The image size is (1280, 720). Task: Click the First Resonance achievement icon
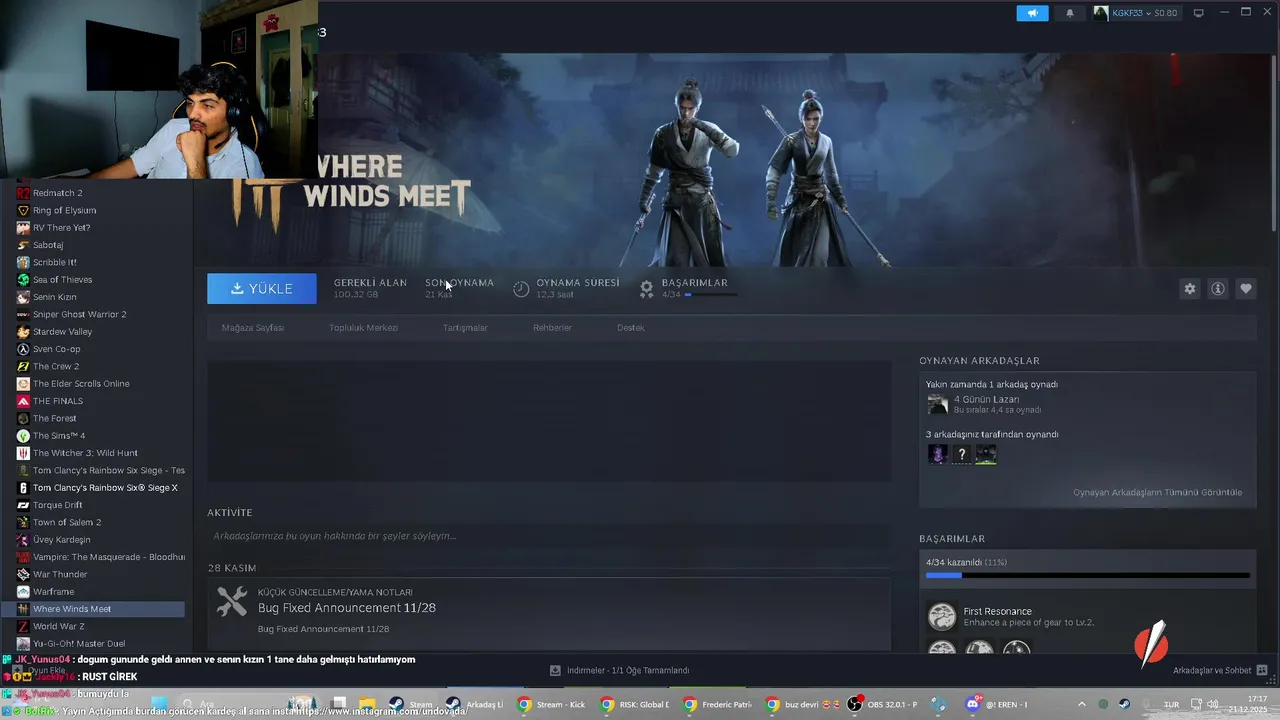pos(941,616)
